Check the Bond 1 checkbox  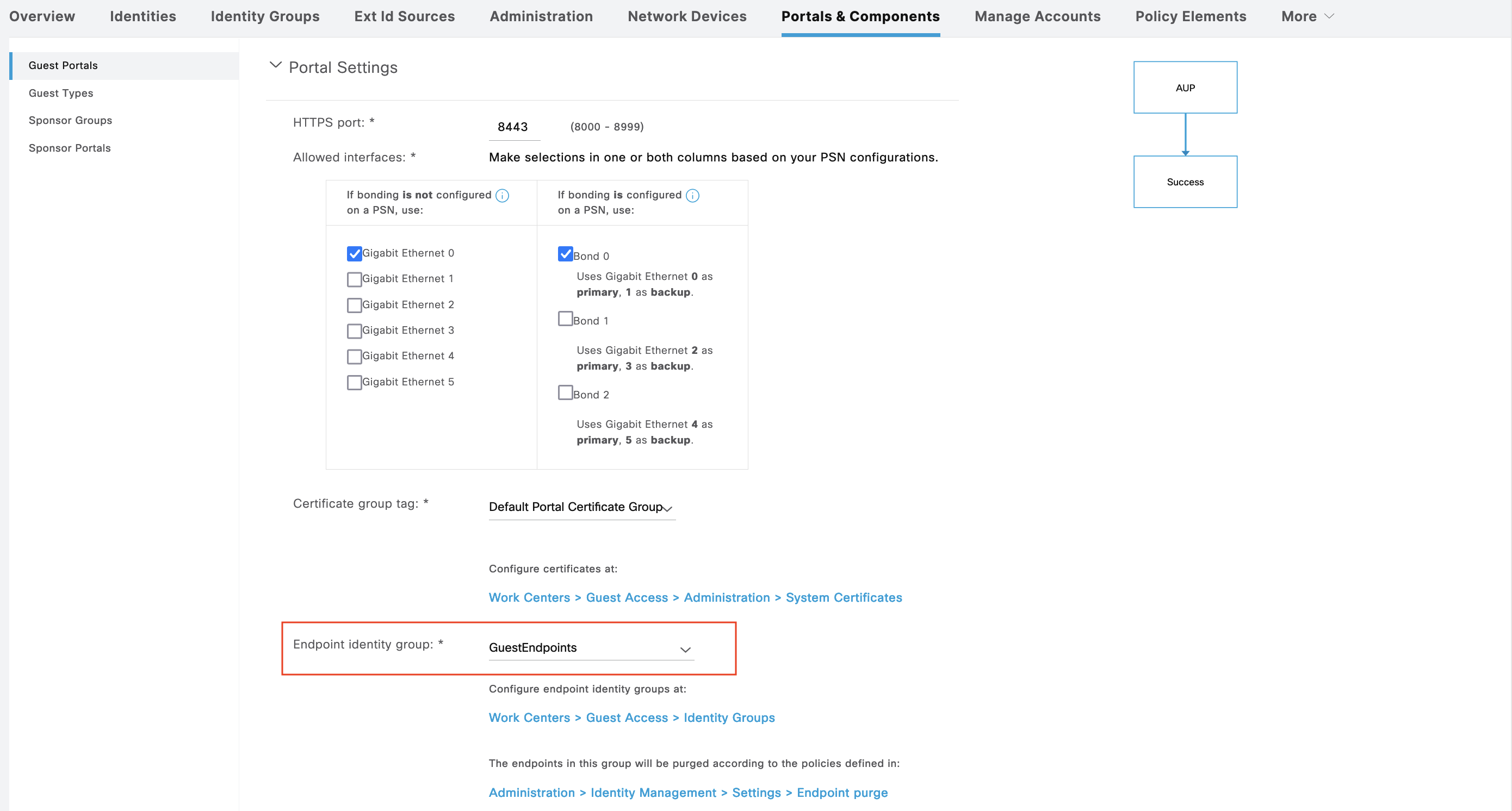[x=565, y=319]
